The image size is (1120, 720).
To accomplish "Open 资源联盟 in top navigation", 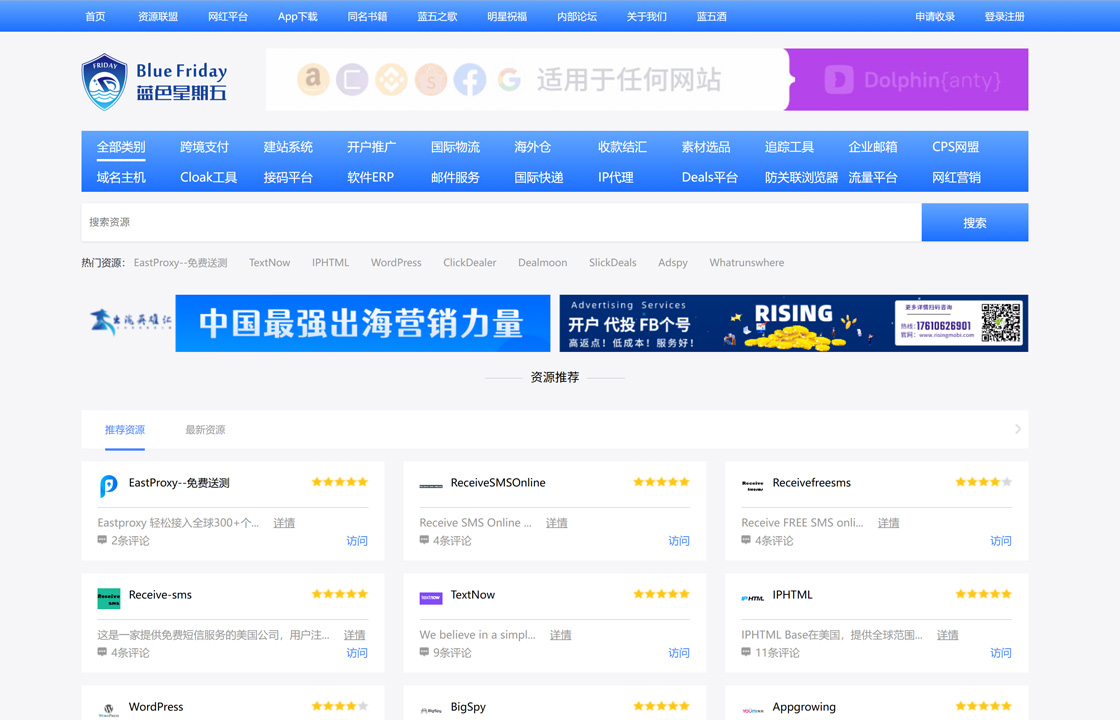I will 158,16.
